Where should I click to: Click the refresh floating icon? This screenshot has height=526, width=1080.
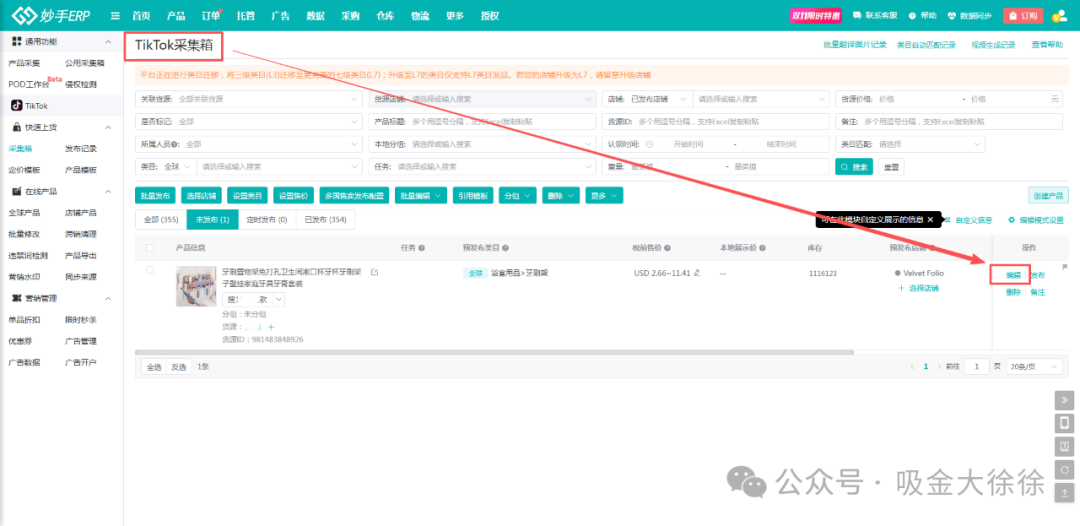pos(1064,470)
